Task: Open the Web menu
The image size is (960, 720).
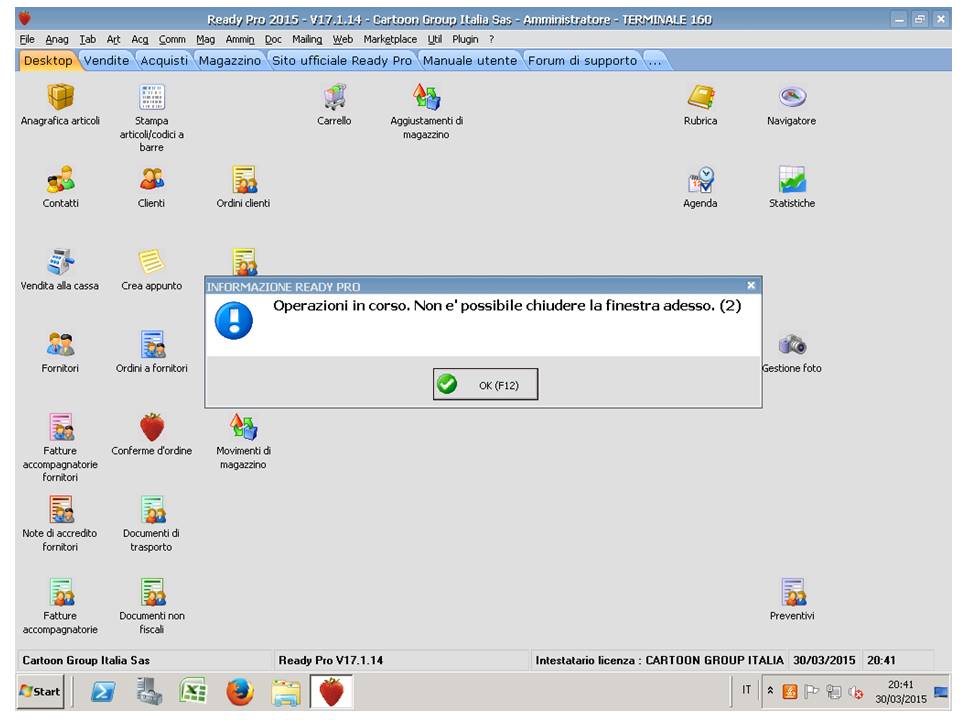Action: (x=343, y=39)
